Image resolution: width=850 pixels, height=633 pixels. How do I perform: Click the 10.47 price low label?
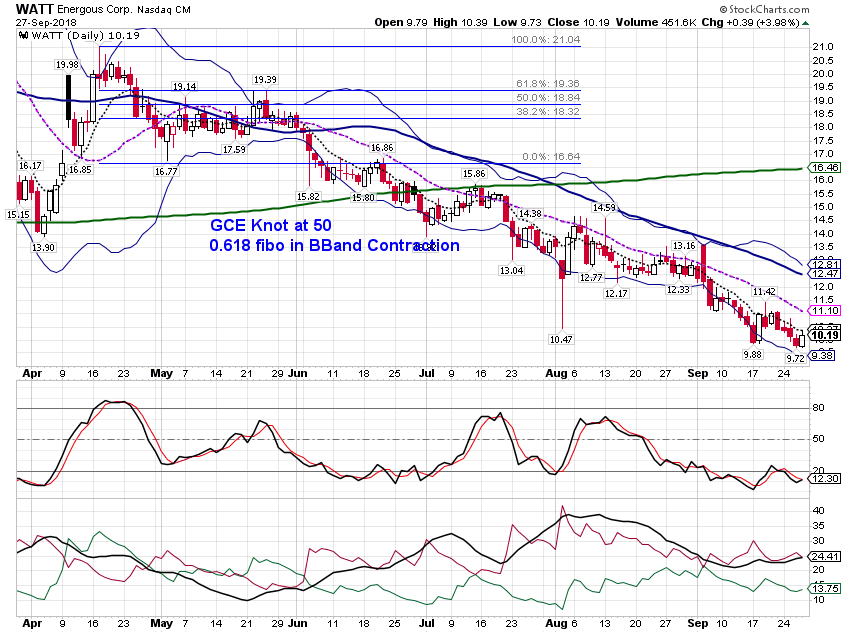(x=561, y=340)
